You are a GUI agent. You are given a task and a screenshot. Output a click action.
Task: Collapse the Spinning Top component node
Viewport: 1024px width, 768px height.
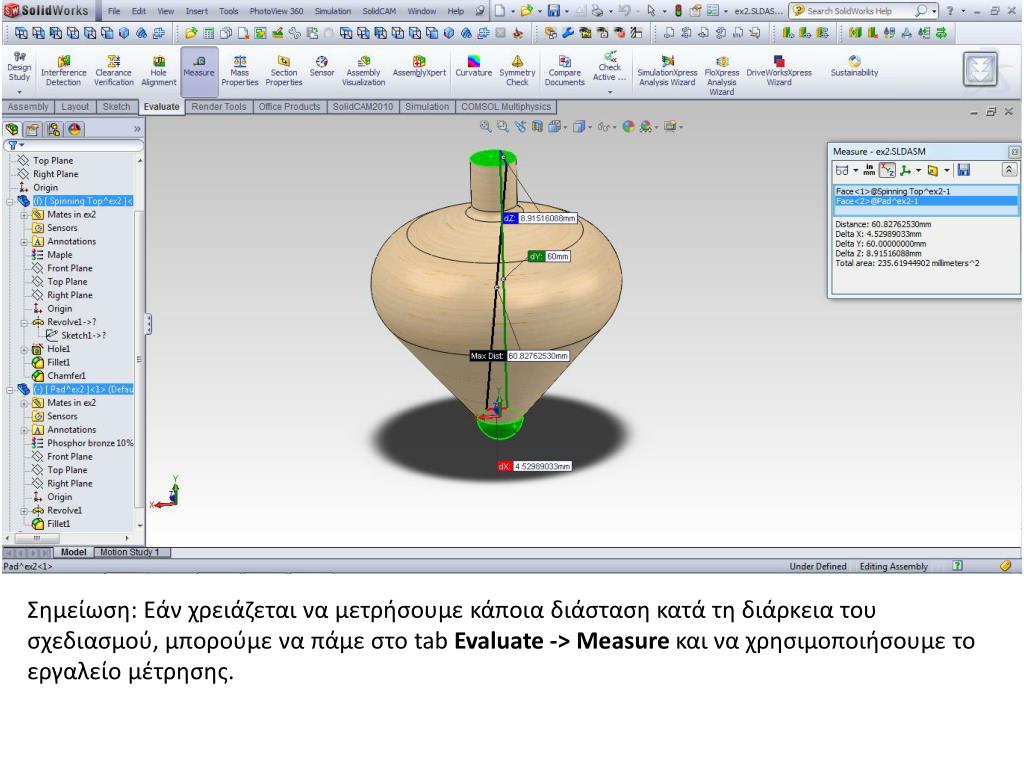tap(10, 202)
